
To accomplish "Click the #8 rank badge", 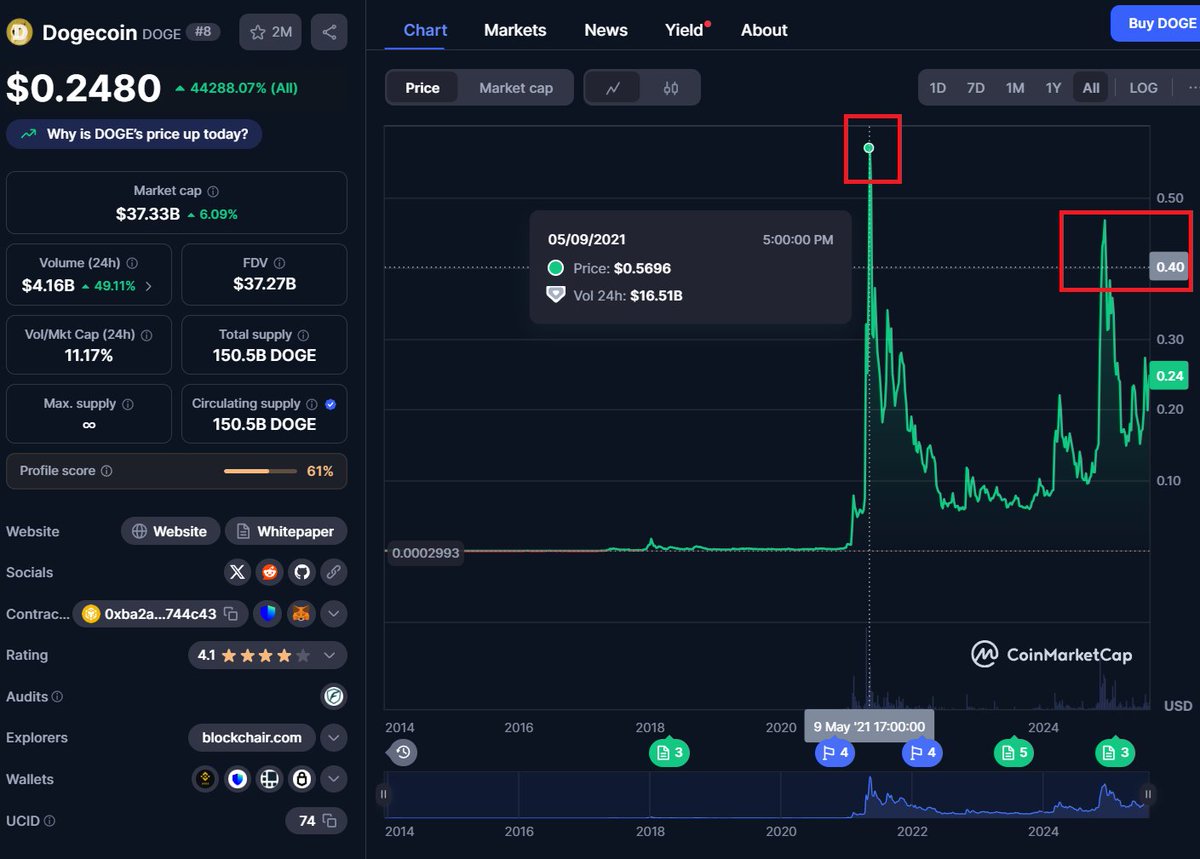I will (x=203, y=32).
